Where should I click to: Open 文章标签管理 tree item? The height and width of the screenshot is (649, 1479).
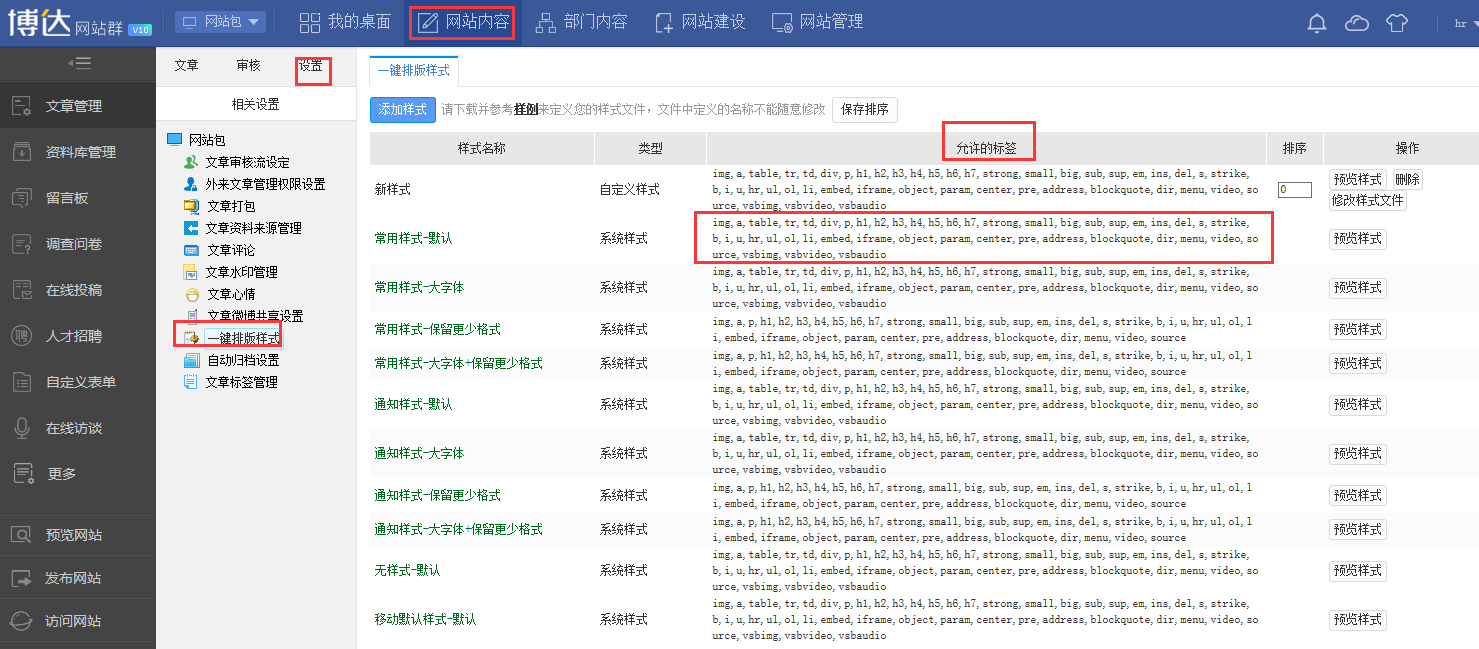pos(241,382)
